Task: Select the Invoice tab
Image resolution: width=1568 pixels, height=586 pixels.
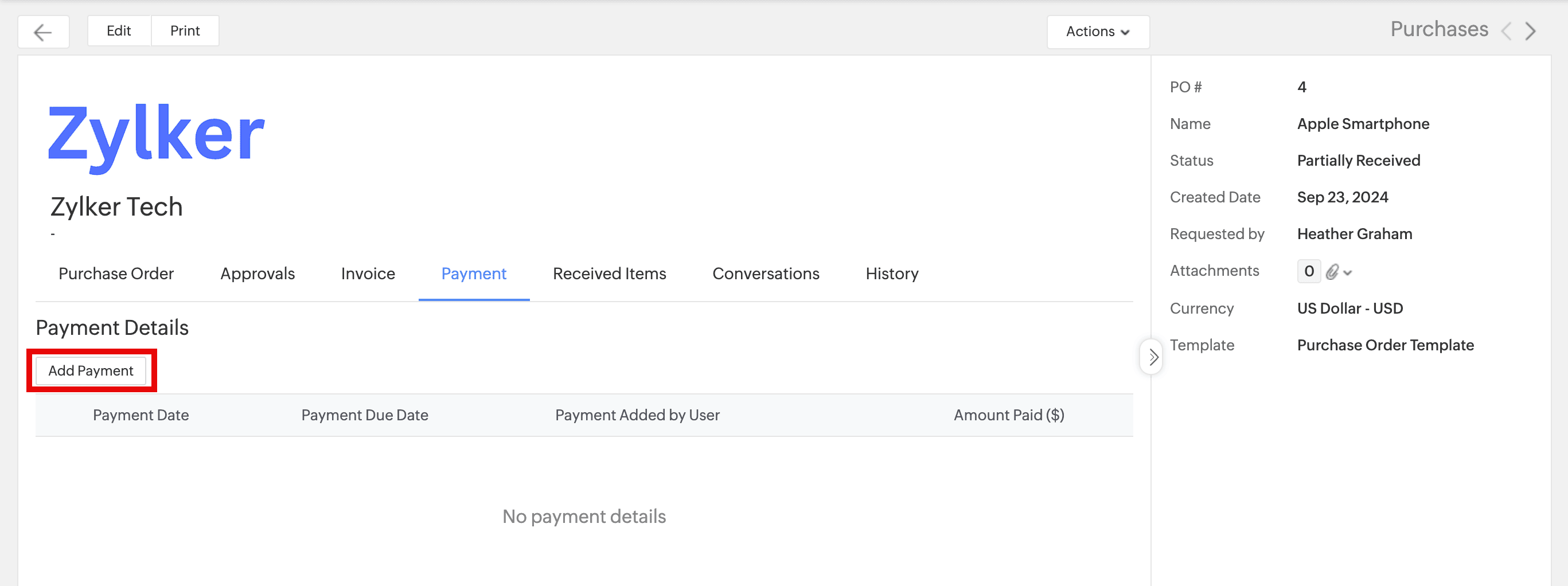Action: click(368, 274)
